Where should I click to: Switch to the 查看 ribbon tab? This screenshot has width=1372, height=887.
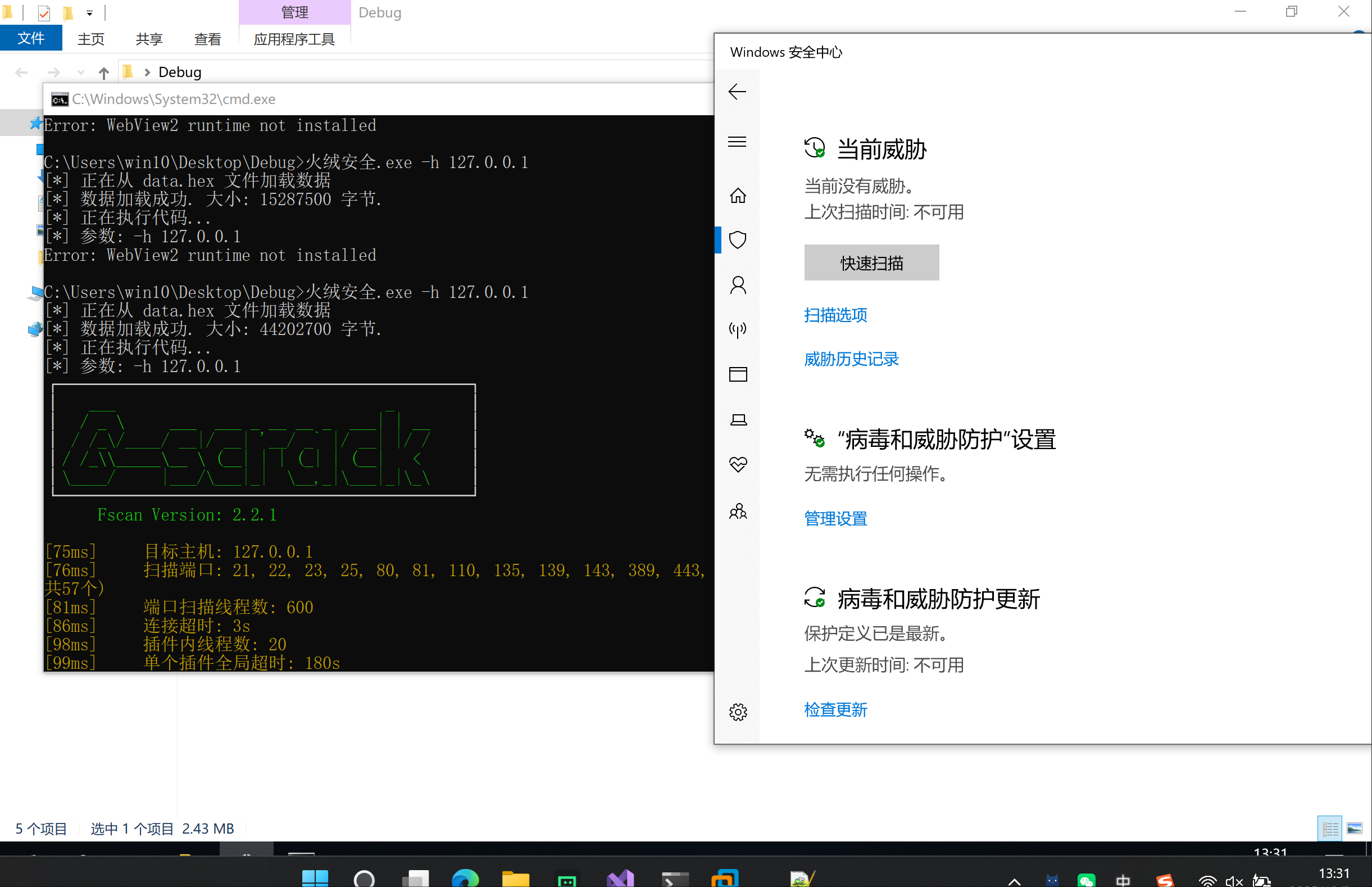click(207, 39)
